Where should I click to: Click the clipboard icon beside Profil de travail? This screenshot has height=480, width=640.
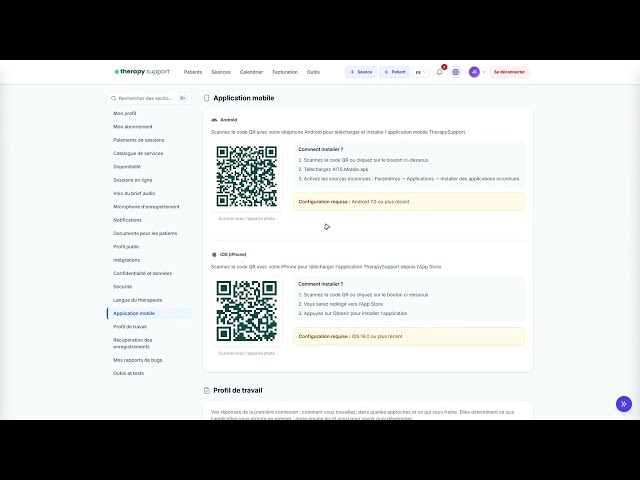coord(207,391)
